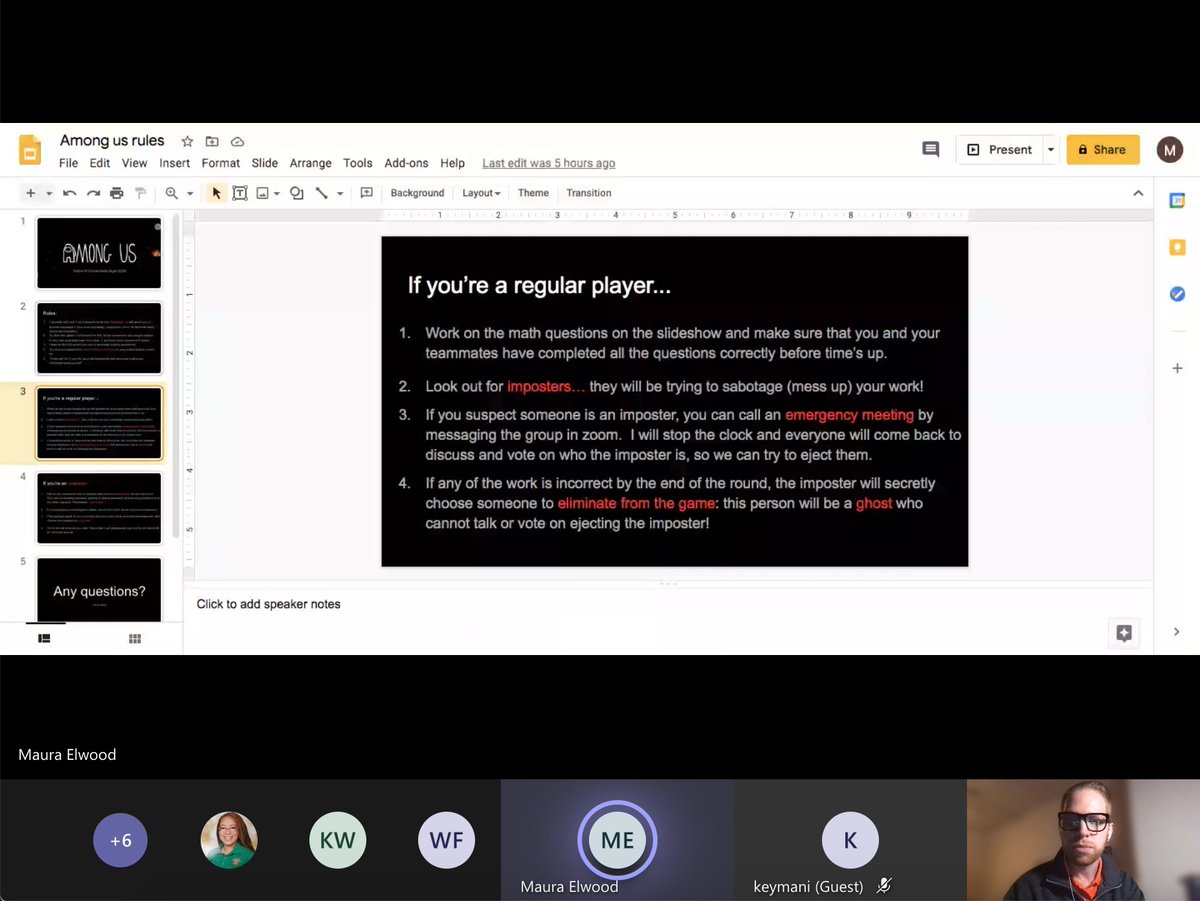Open the Tools menu
Viewport: 1200px width, 901px height.
[358, 163]
